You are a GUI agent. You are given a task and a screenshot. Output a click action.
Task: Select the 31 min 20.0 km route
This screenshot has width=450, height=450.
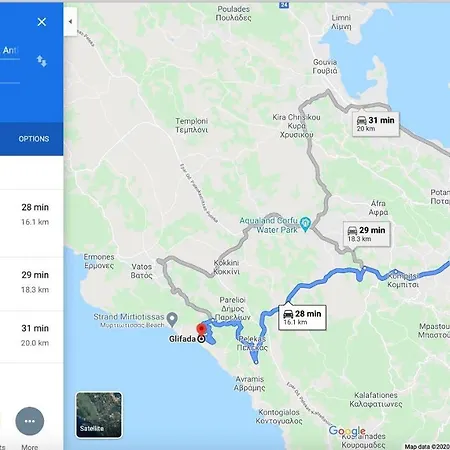pos(31,337)
